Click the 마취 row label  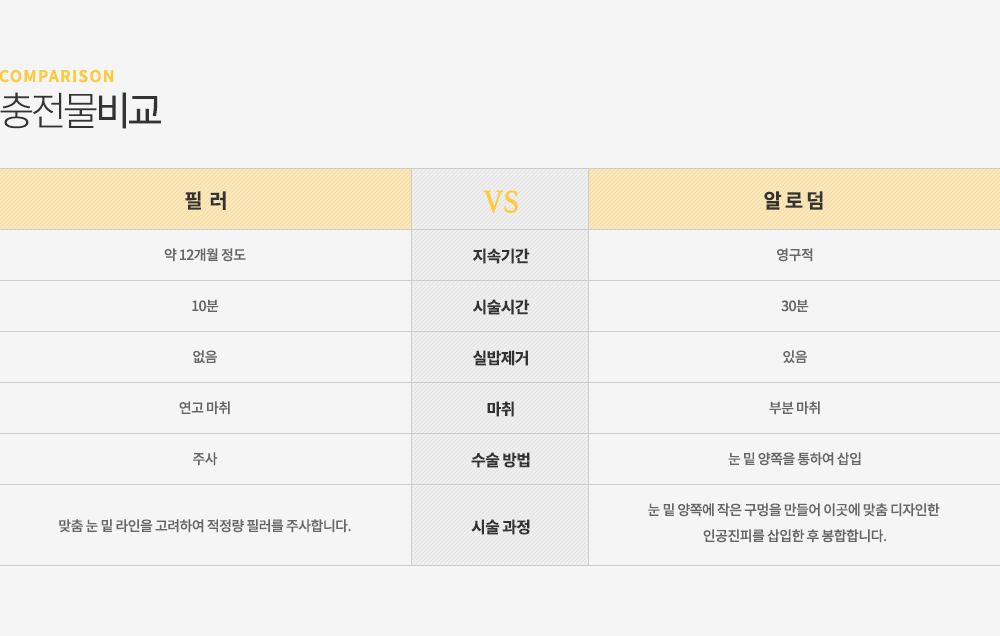[x=500, y=409]
